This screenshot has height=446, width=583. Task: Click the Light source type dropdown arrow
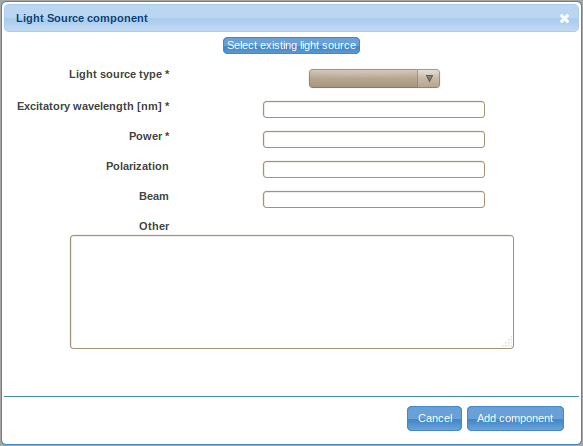coord(429,78)
